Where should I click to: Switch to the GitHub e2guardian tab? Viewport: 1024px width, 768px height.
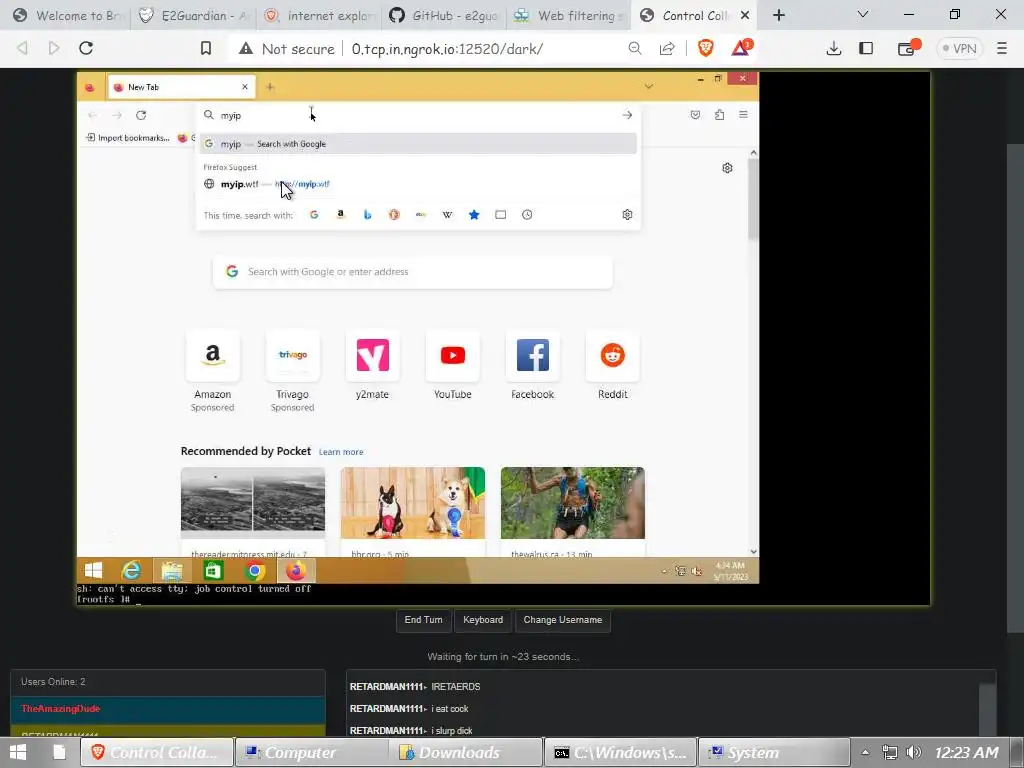tap(445, 15)
